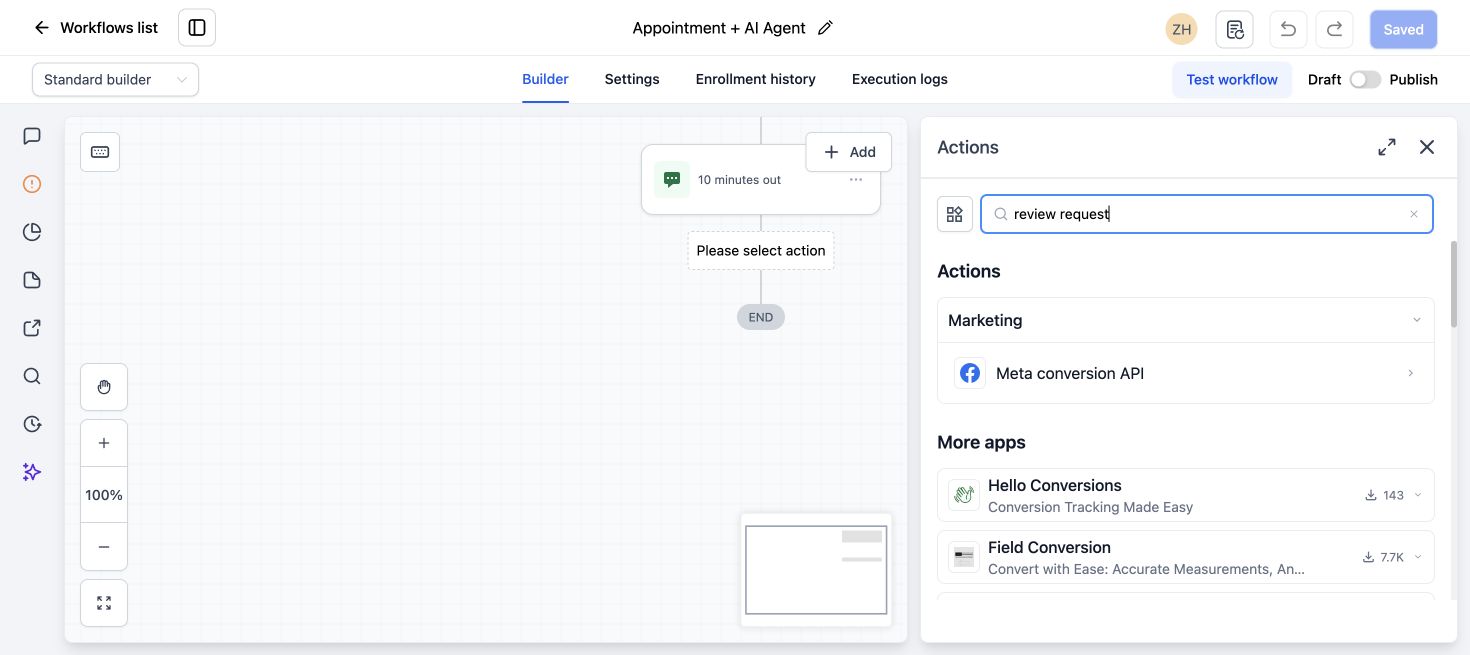Image resolution: width=1470 pixels, height=655 pixels.
Task: Click Test workflow button
Action: coord(1232,80)
